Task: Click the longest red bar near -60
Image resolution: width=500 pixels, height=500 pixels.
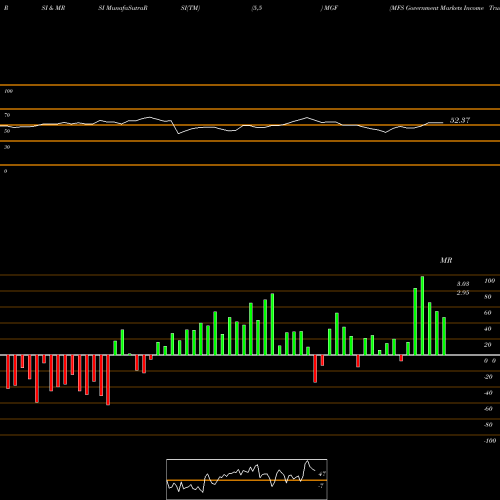Action: click(x=108, y=380)
